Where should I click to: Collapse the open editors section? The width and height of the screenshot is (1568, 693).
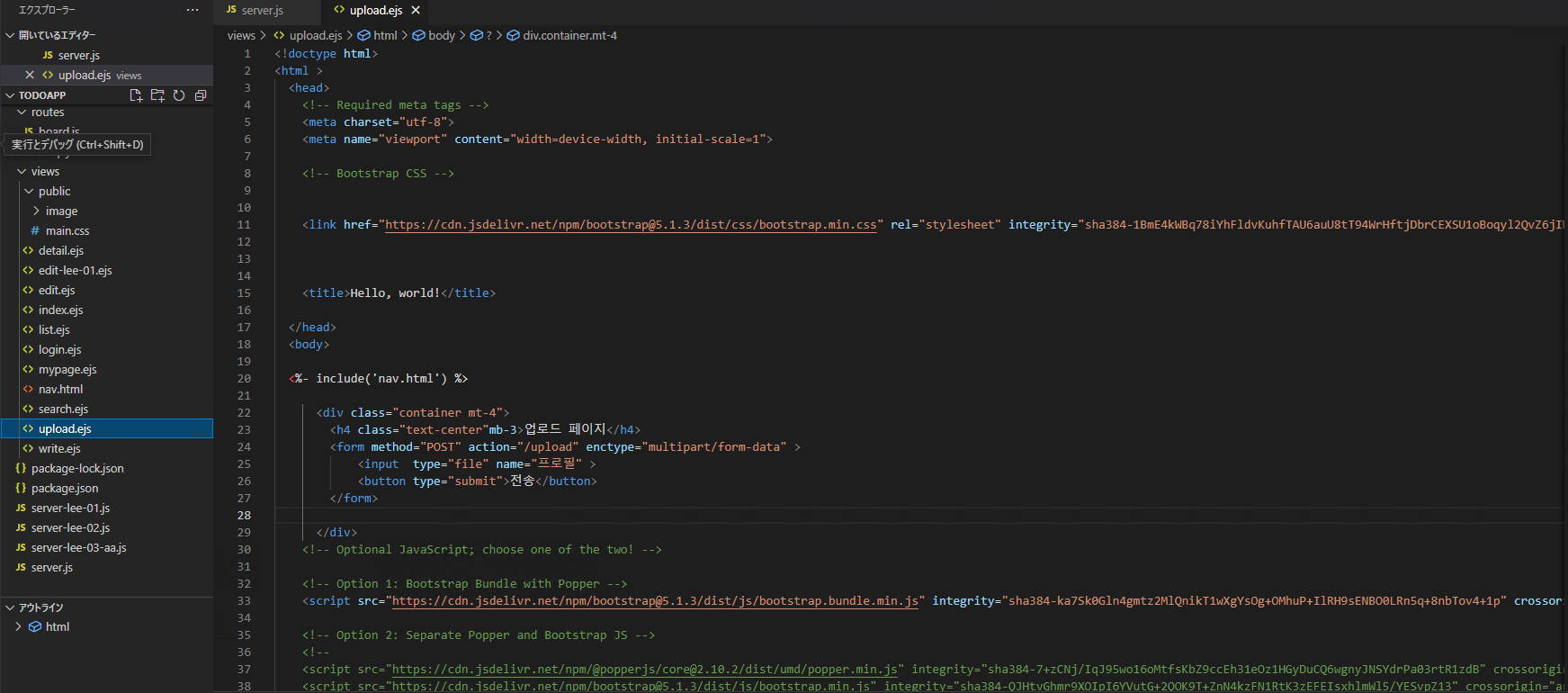(10, 35)
